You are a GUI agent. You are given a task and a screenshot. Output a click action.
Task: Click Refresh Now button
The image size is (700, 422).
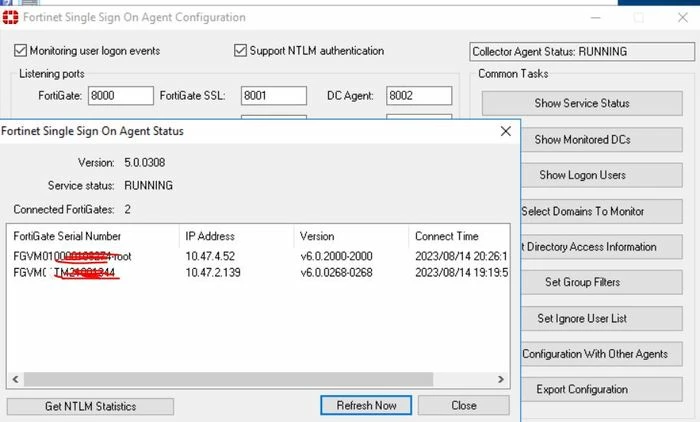(x=366, y=405)
